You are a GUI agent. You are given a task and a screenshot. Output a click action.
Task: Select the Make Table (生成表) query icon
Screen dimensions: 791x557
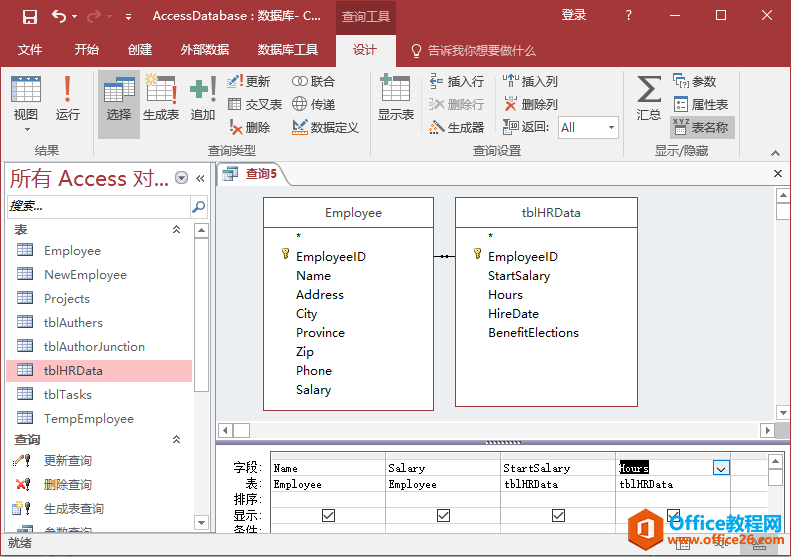coord(160,97)
